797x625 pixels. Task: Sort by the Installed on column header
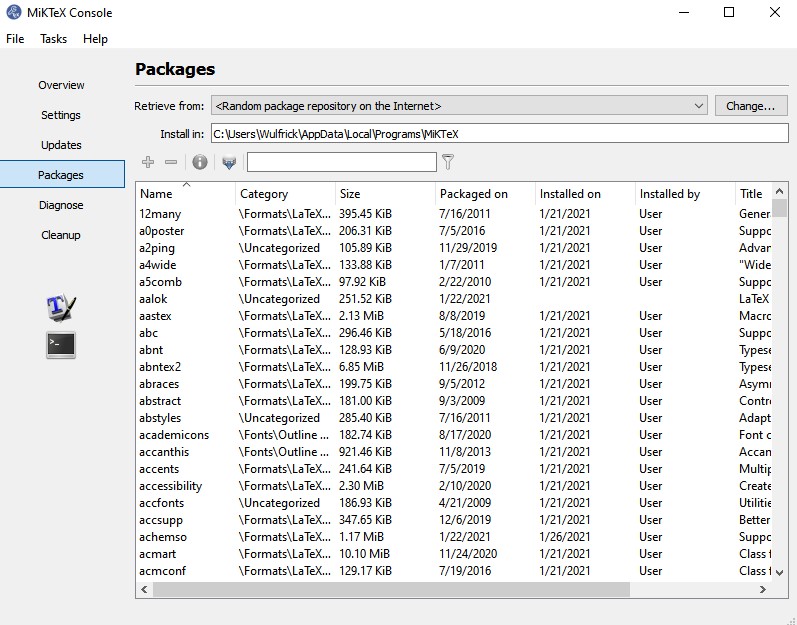[x=585, y=194]
